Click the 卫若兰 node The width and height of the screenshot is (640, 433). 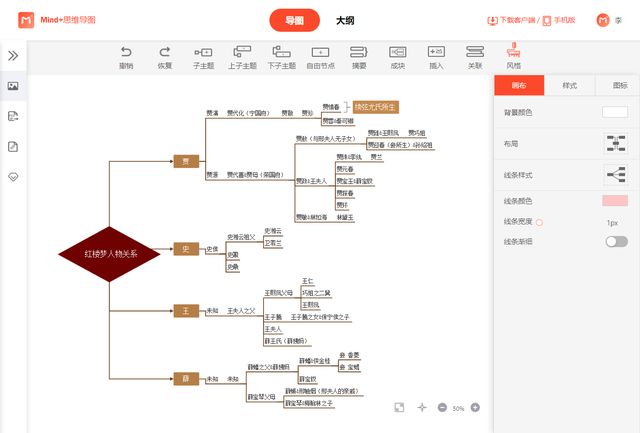click(x=273, y=243)
